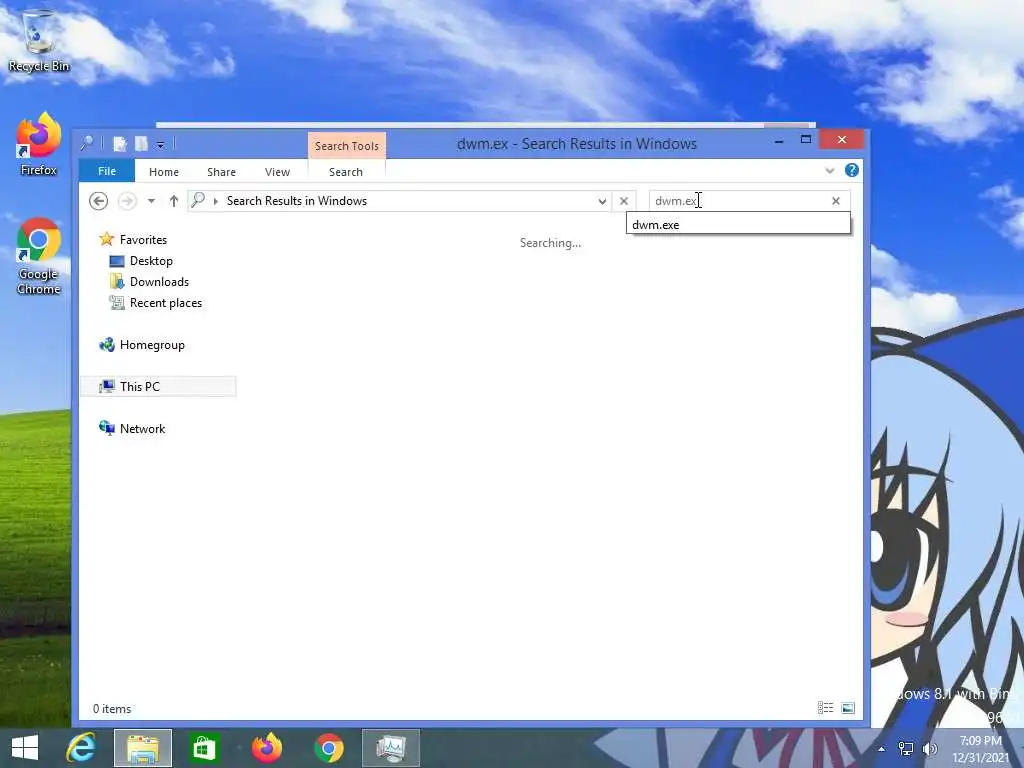This screenshot has width=1024, height=768.
Task: Go up one level with Up arrow
Action: pos(174,201)
